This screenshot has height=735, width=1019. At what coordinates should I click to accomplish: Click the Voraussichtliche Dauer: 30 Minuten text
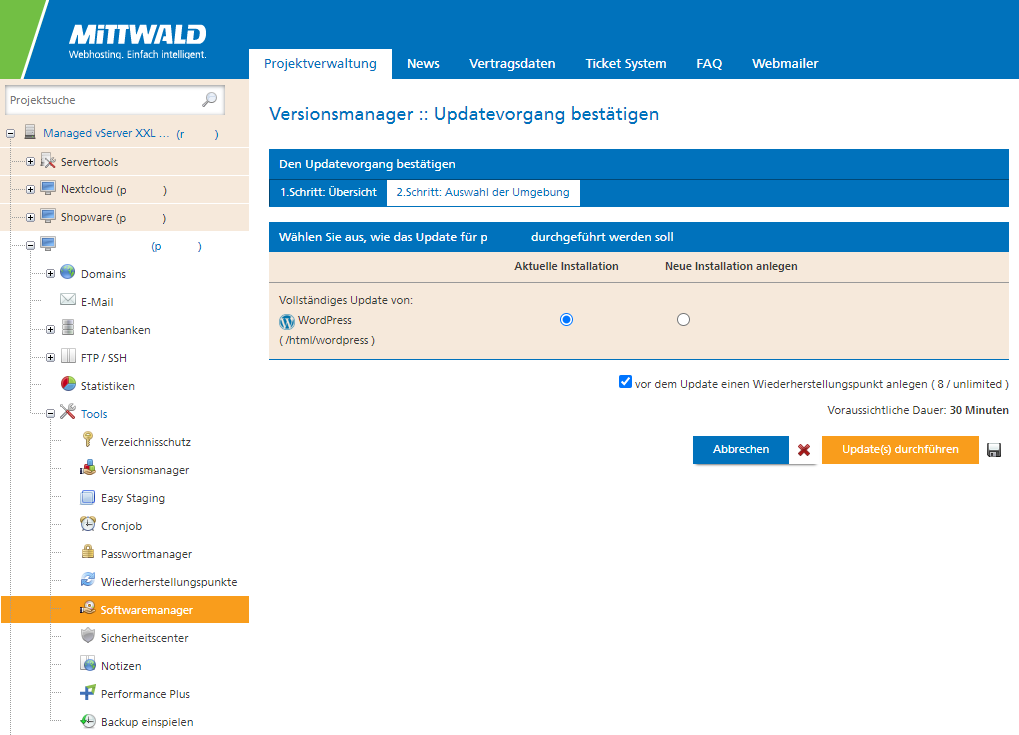918,410
